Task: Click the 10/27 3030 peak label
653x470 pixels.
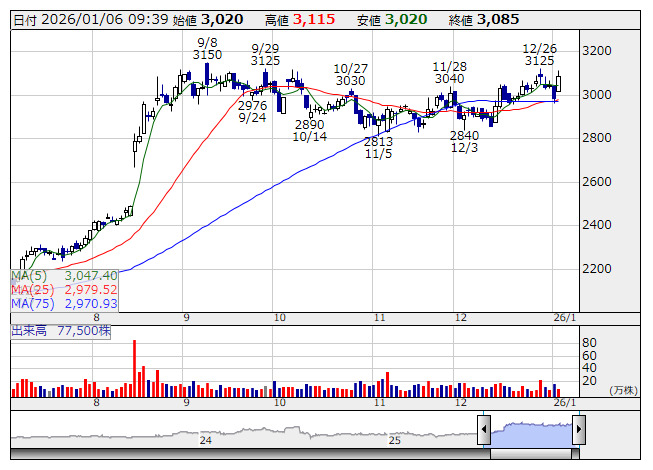Action: 350,75
